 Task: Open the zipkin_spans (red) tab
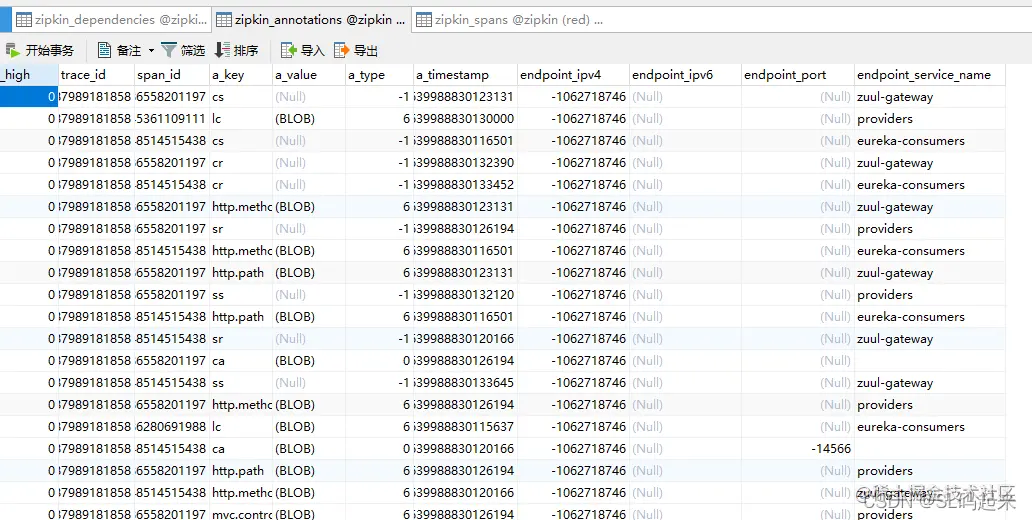point(510,20)
